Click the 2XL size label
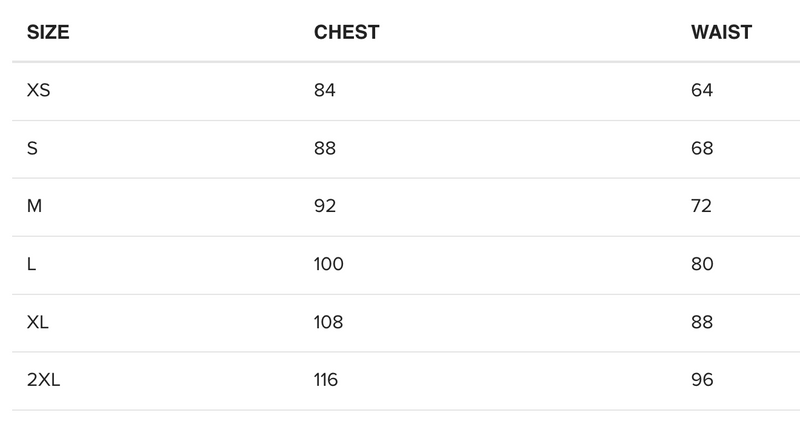800x424 pixels. pos(43,381)
